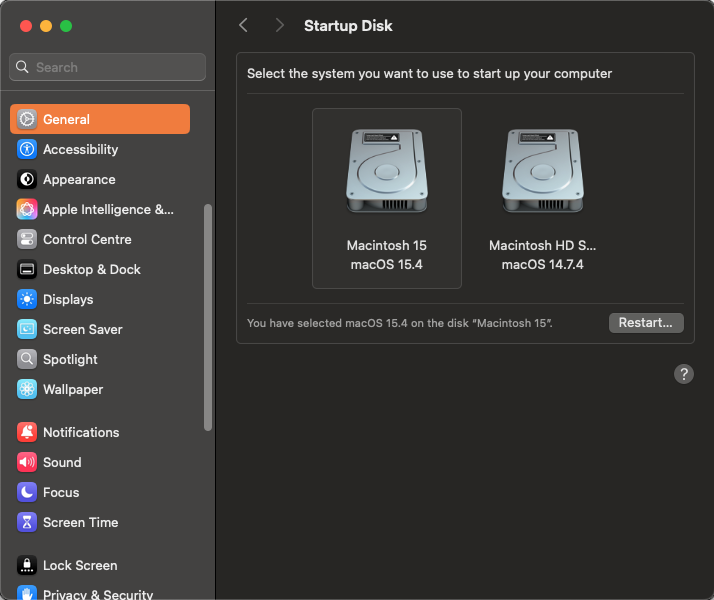This screenshot has height=600, width=714.
Task: Click the sidebar scrollbar
Action: point(208,317)
